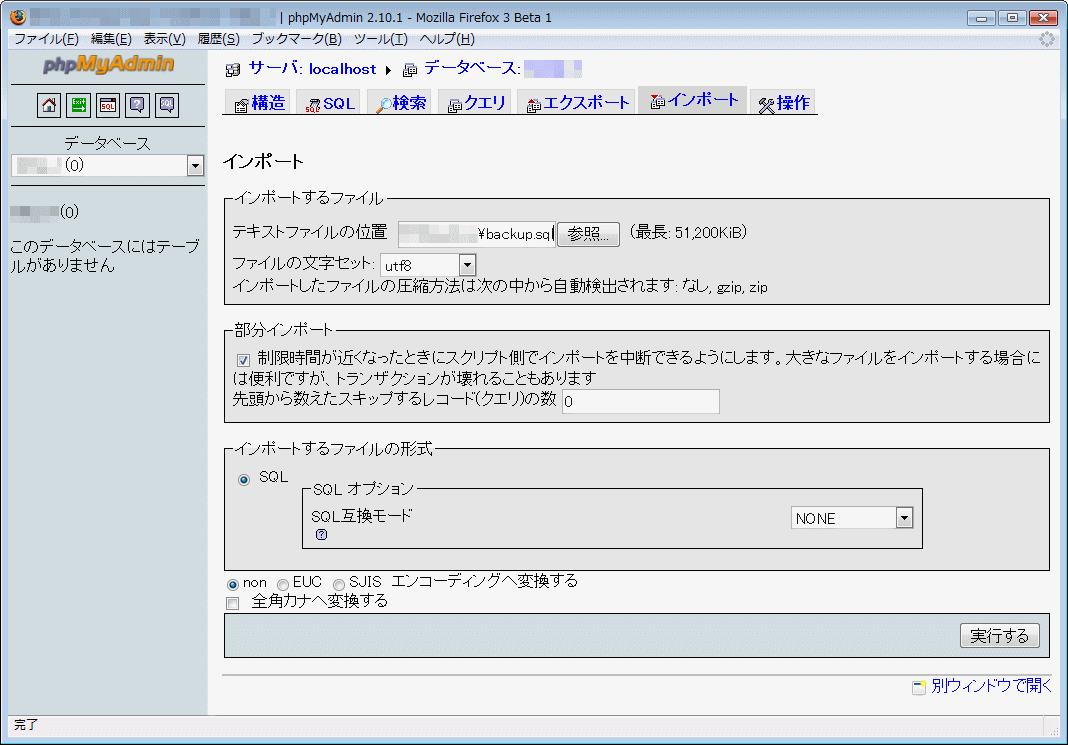Select the EUC encoding radio button
Screen dimensions: 1068x745
tap(283, 584)
